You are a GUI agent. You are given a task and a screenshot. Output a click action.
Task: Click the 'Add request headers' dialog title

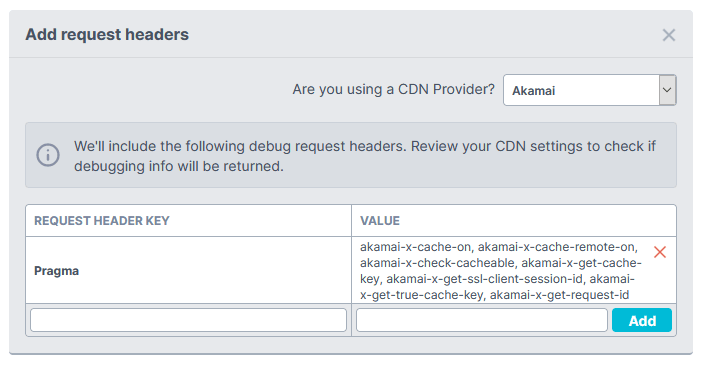point(107,34)
